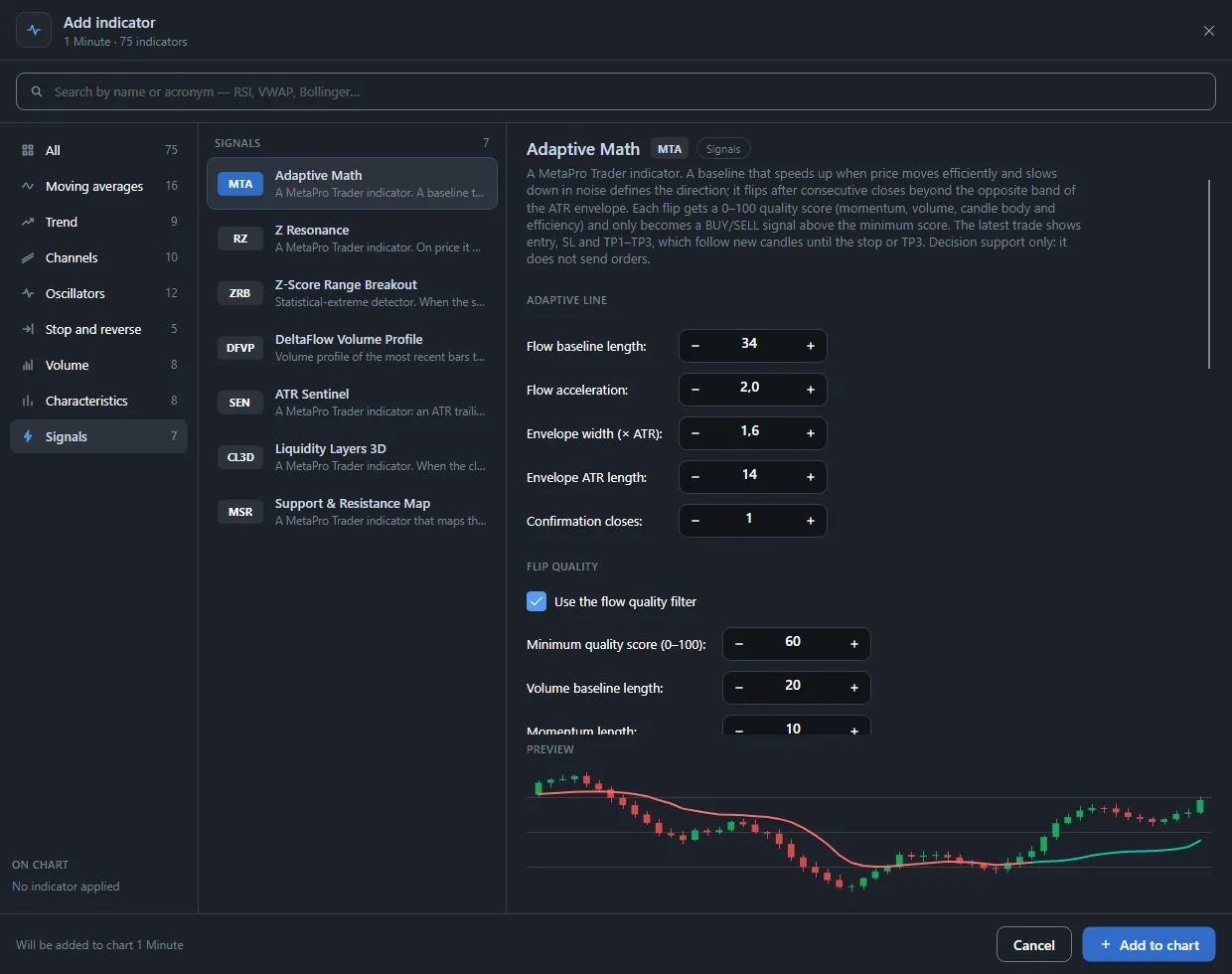Open the Oscillators category

(x=98, y=293)
